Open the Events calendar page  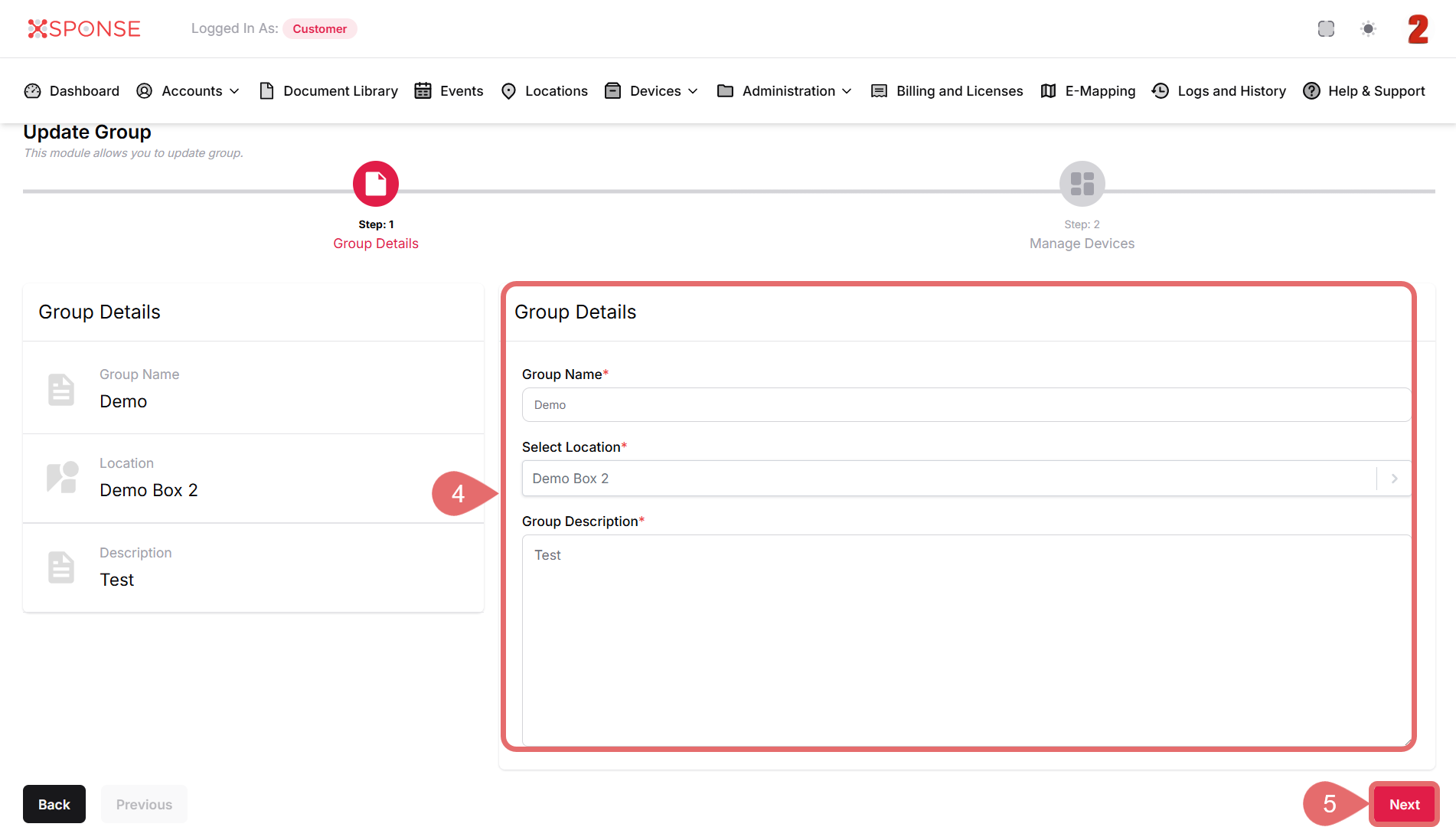[x=449, y=91]
